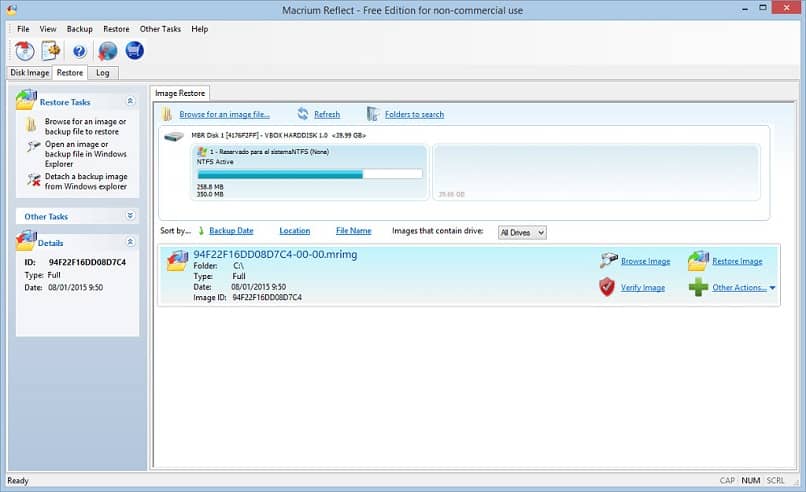806x492 pixels.
Task: Click the Refresh link
Action: 327,114
